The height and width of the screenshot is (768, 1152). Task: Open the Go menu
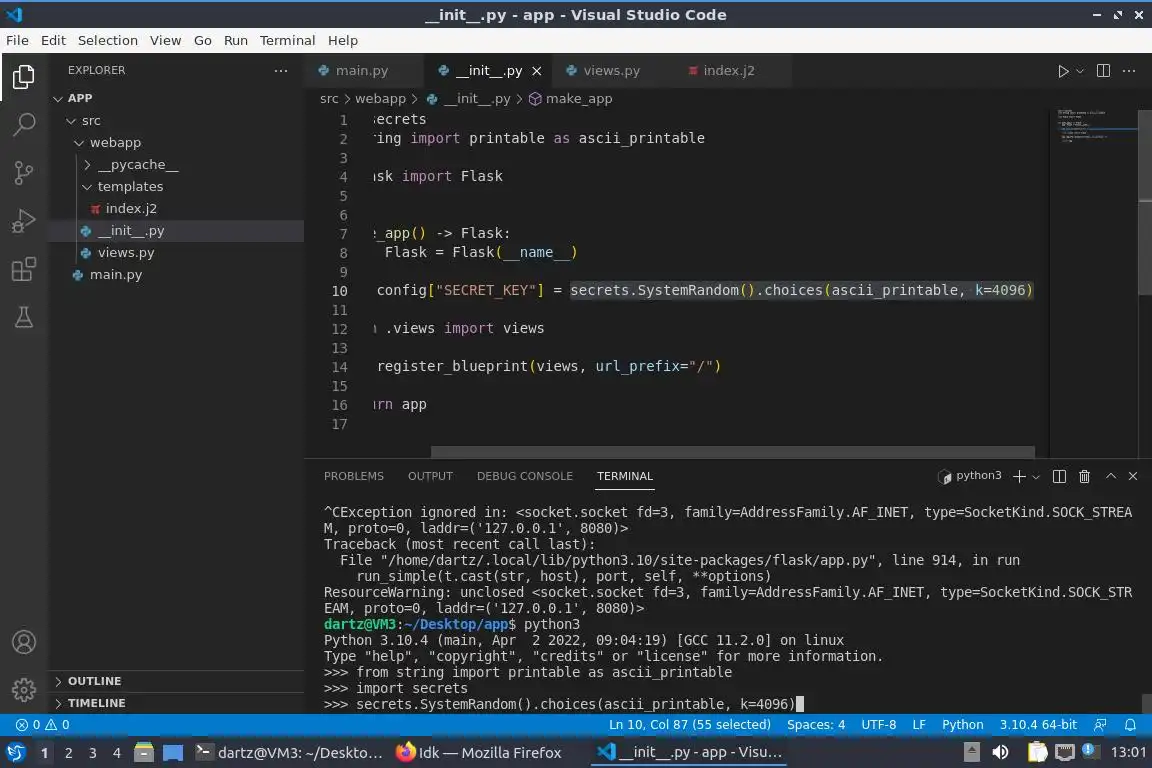click(x=203, y=40)
